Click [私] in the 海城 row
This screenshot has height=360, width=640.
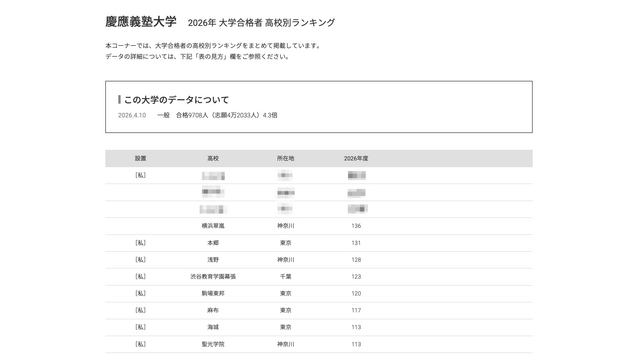click(x=140, y=327)
